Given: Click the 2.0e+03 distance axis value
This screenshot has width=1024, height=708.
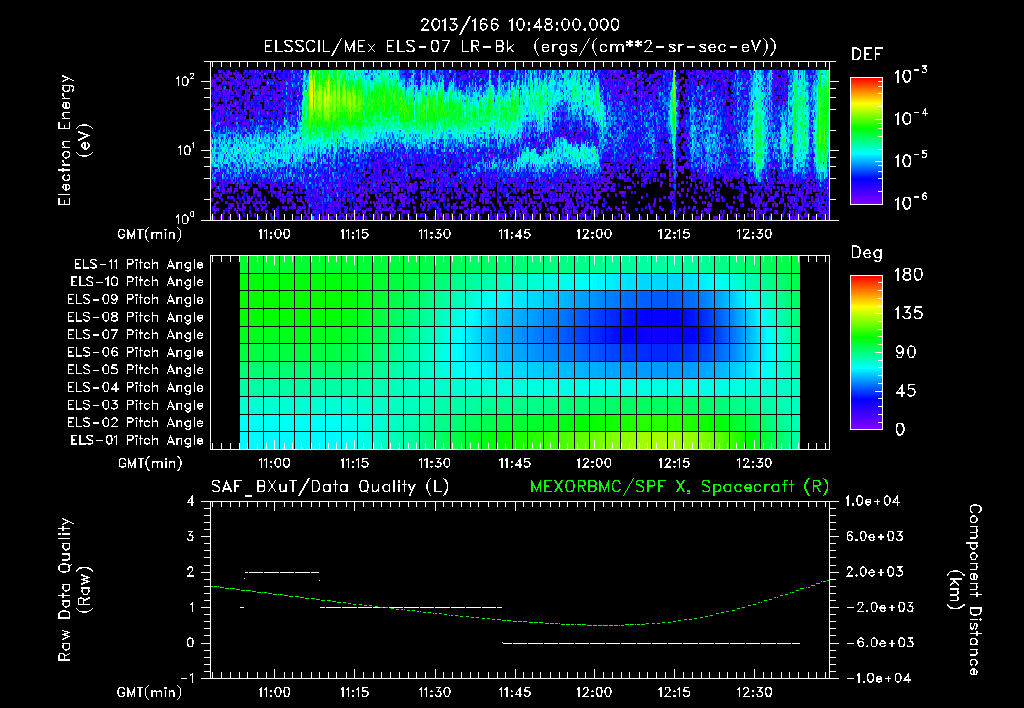Looking at the screenshot, I should (874, 571).
